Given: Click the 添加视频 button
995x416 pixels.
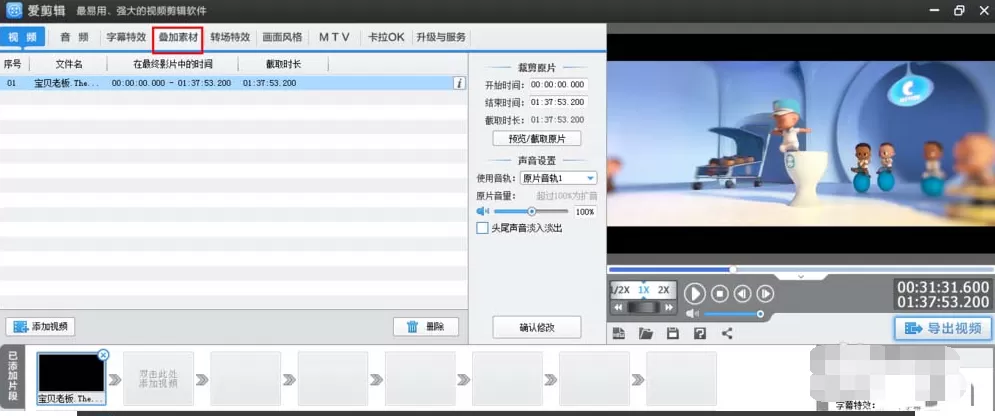Looking at the screenshot, I should [41, 327].
